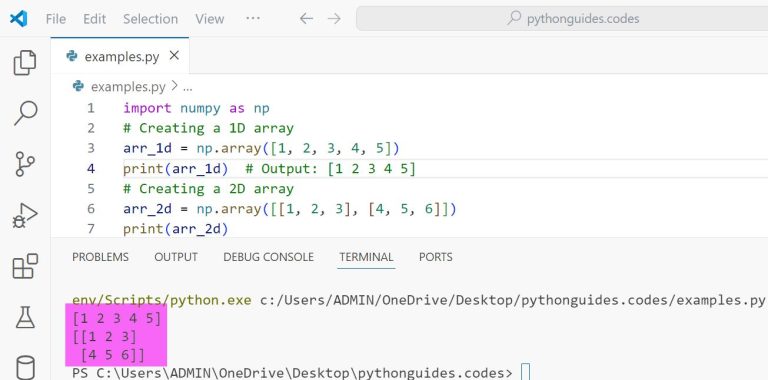
Task: Switch to the OUTPUT panel tab
Action: click(176, 257)
